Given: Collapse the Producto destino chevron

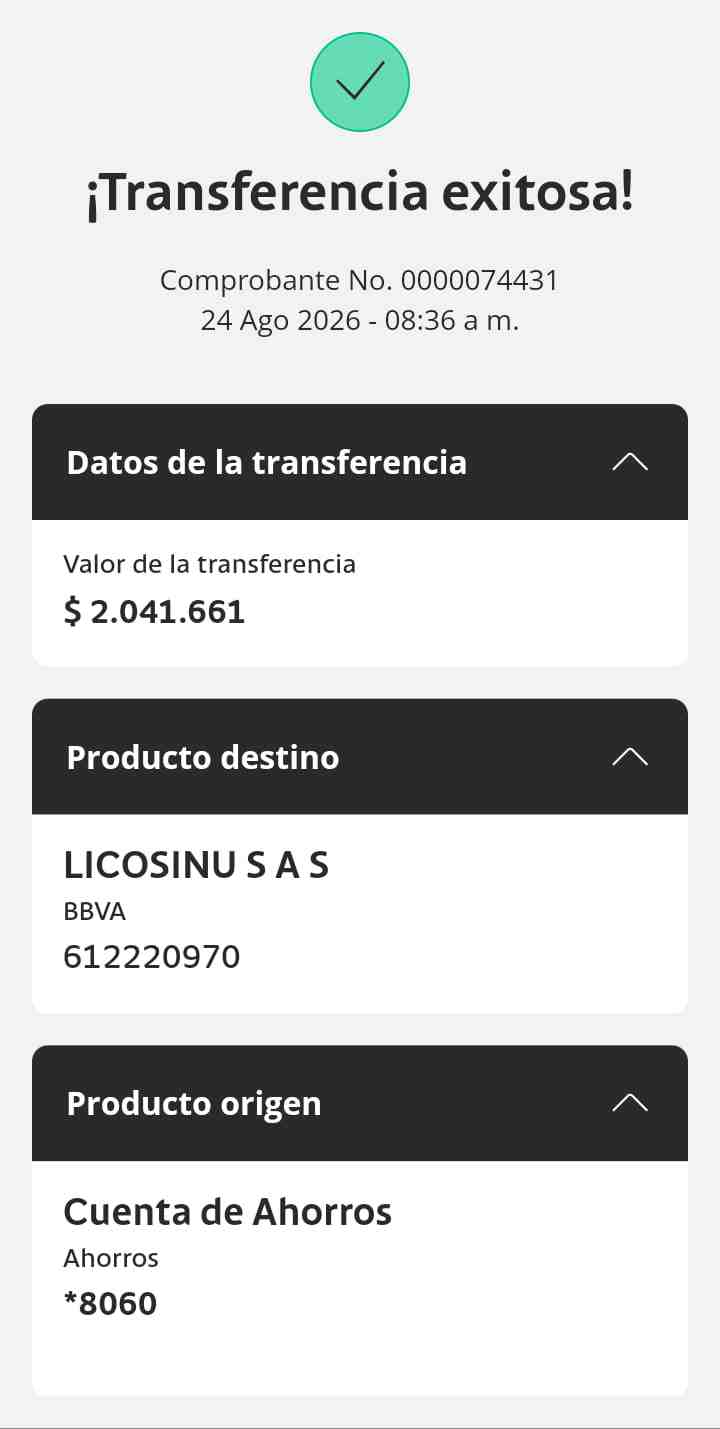Looking at the screenshot, I should pos(630,757).
